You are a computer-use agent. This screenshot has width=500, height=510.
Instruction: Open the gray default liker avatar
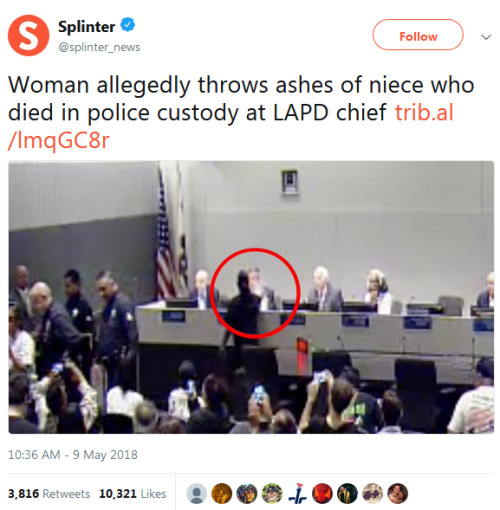pyautogui.click(x=196, y=493)
